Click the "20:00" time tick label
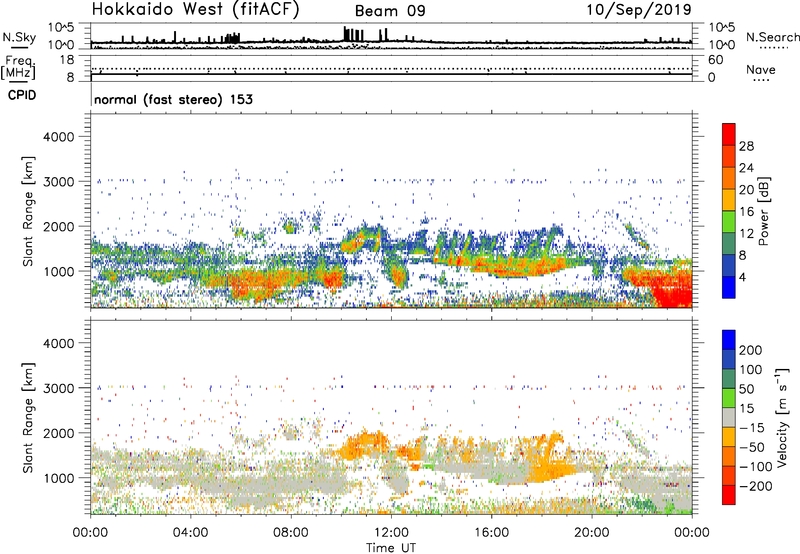 591,533
